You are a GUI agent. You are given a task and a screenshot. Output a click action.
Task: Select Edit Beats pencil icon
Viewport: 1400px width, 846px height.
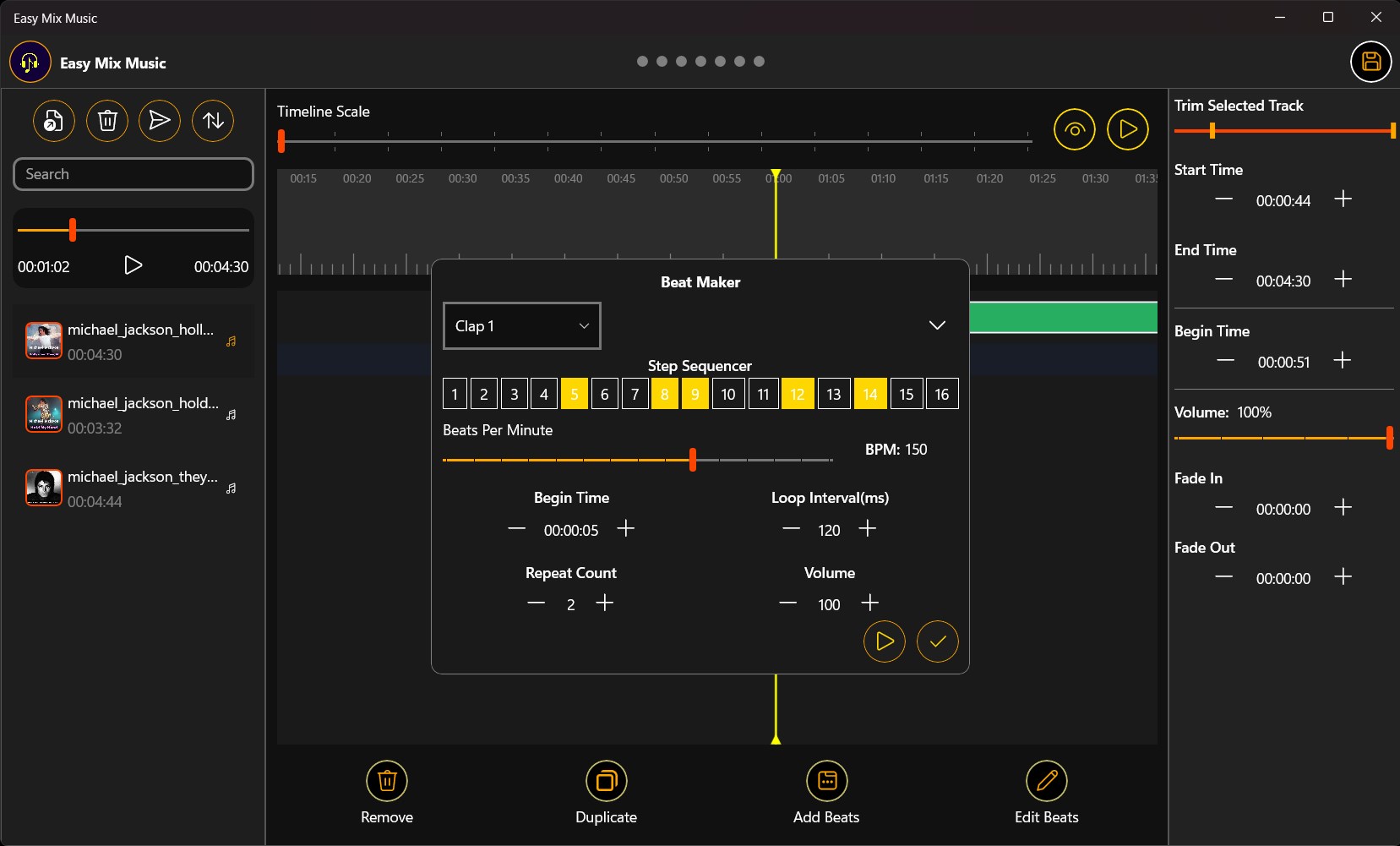pyautogui.click(x=1045, y=791)
